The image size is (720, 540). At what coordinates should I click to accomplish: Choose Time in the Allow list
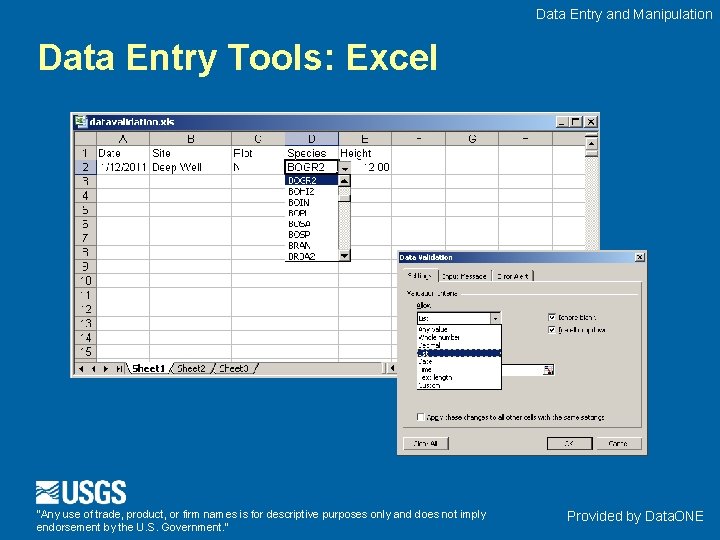[459, 369]
